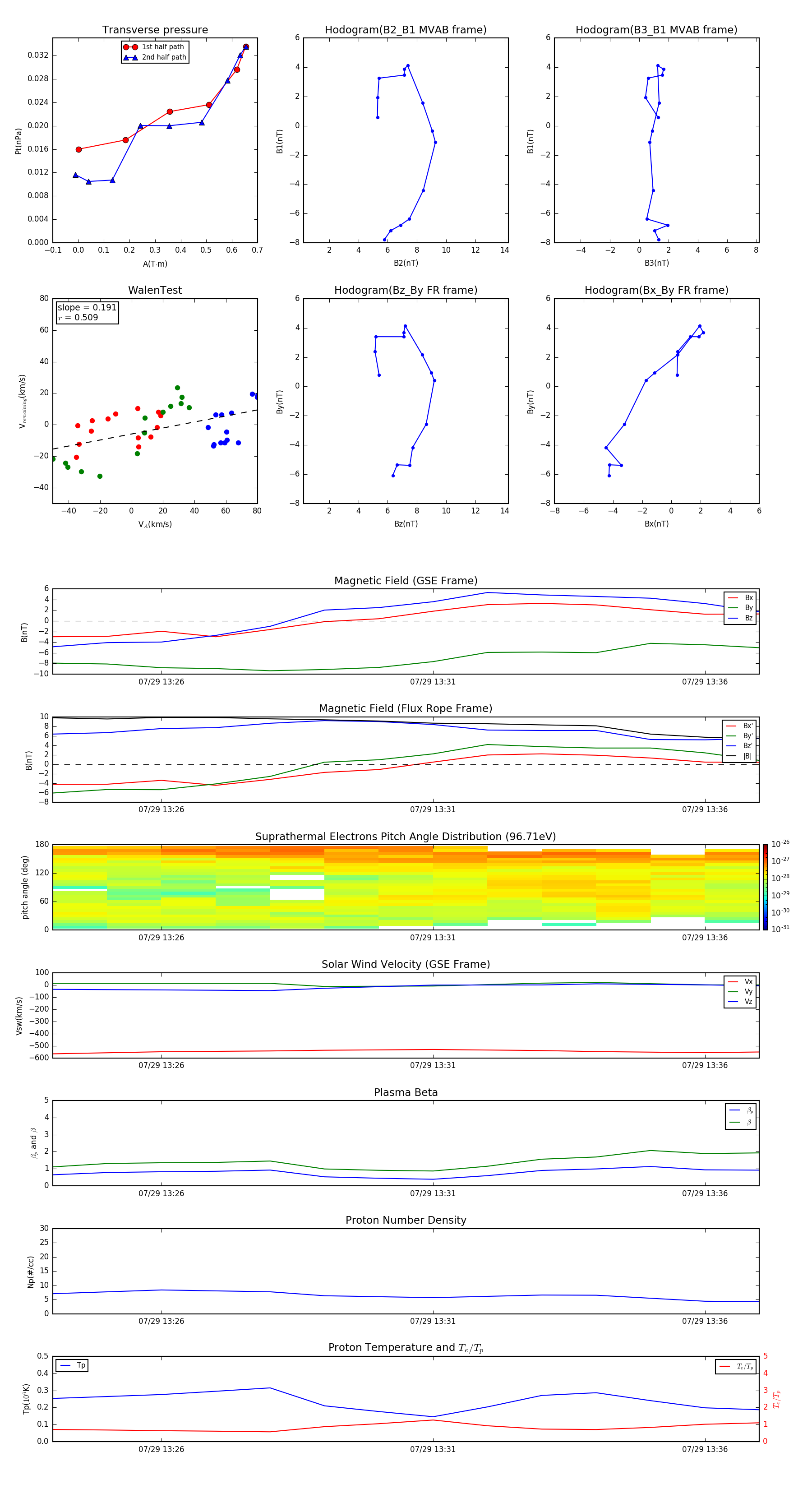Viewport: 812px width, 1489px height.
Task: Click the '1st half path' legend entry
Action: tap(154, 47)
